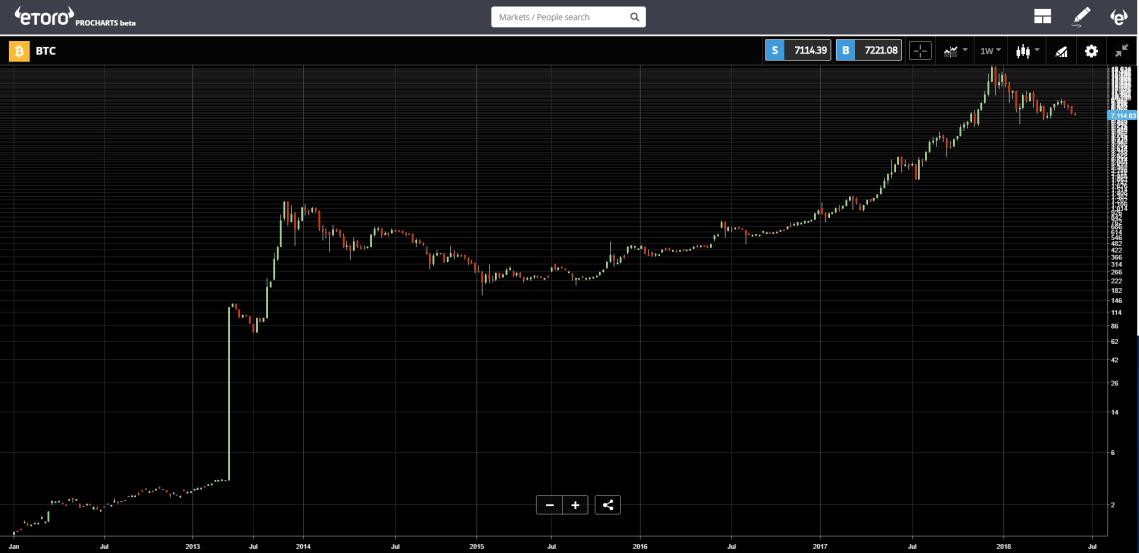This screenshot has width=1139, height=553.
Task: Toggle the crosshair cursor tool
Action: (920, 51)
